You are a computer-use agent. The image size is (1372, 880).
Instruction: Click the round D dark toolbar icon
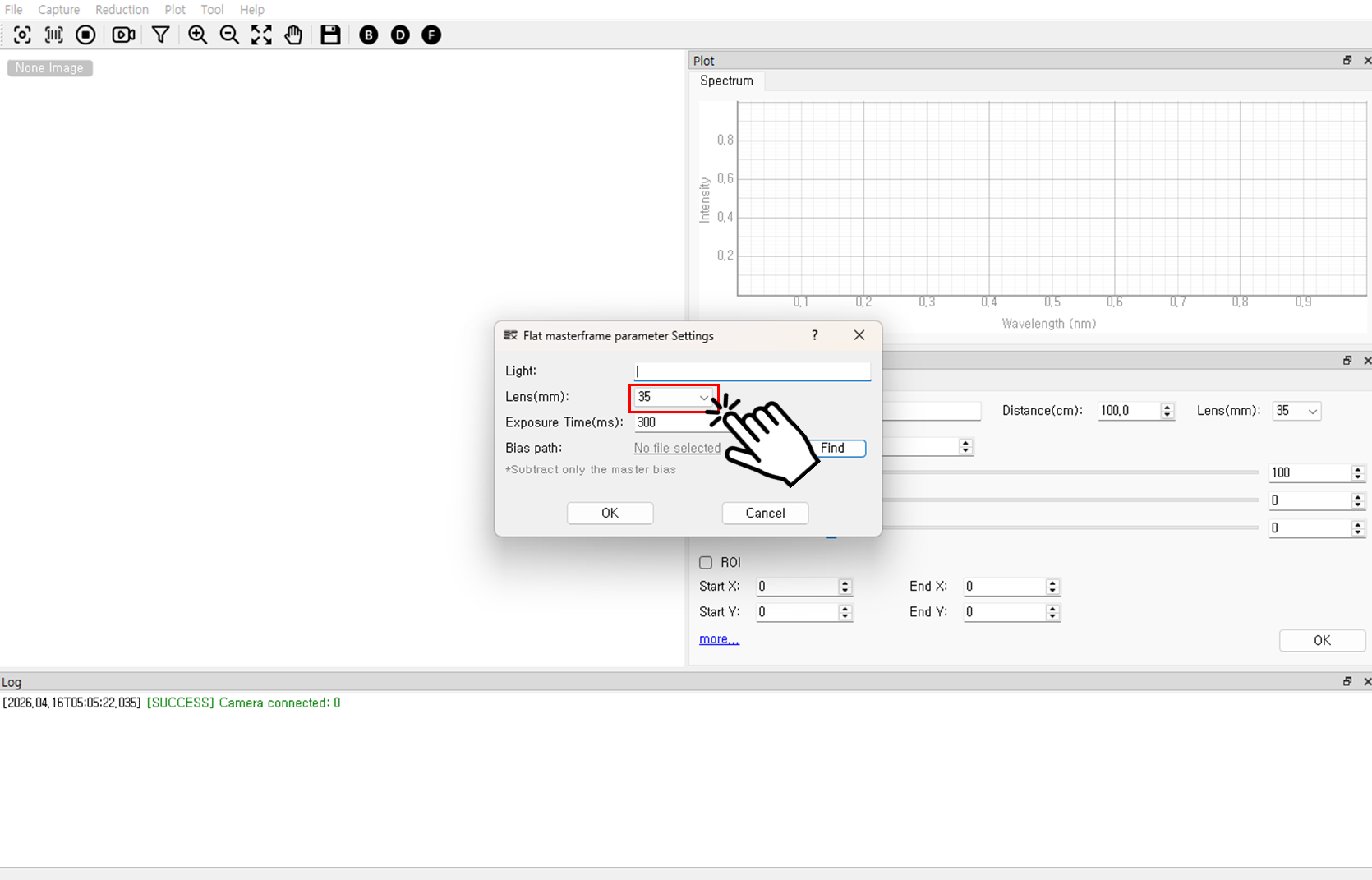(400, 35)
